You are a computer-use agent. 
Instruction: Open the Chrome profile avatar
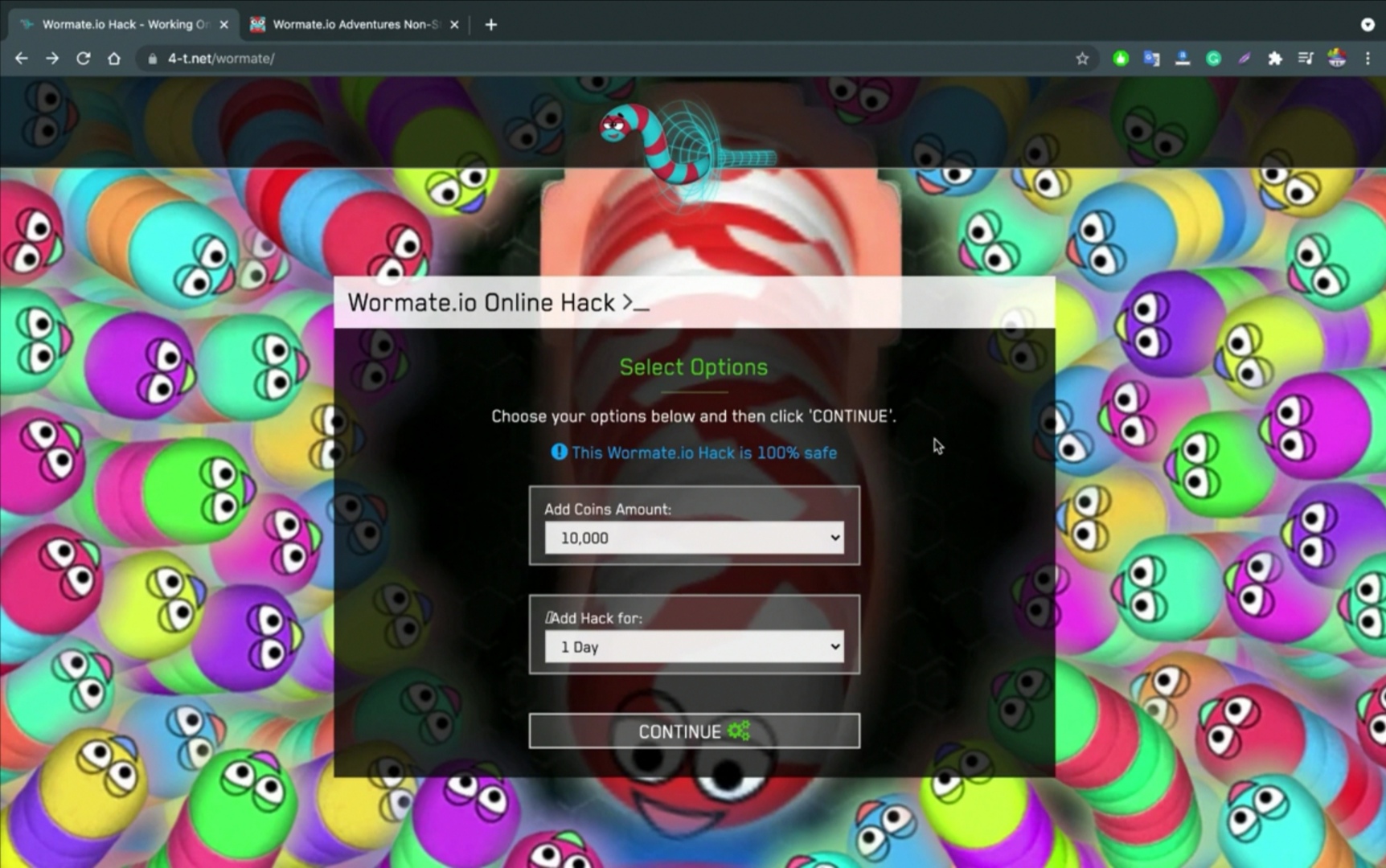coord(1337,59)
